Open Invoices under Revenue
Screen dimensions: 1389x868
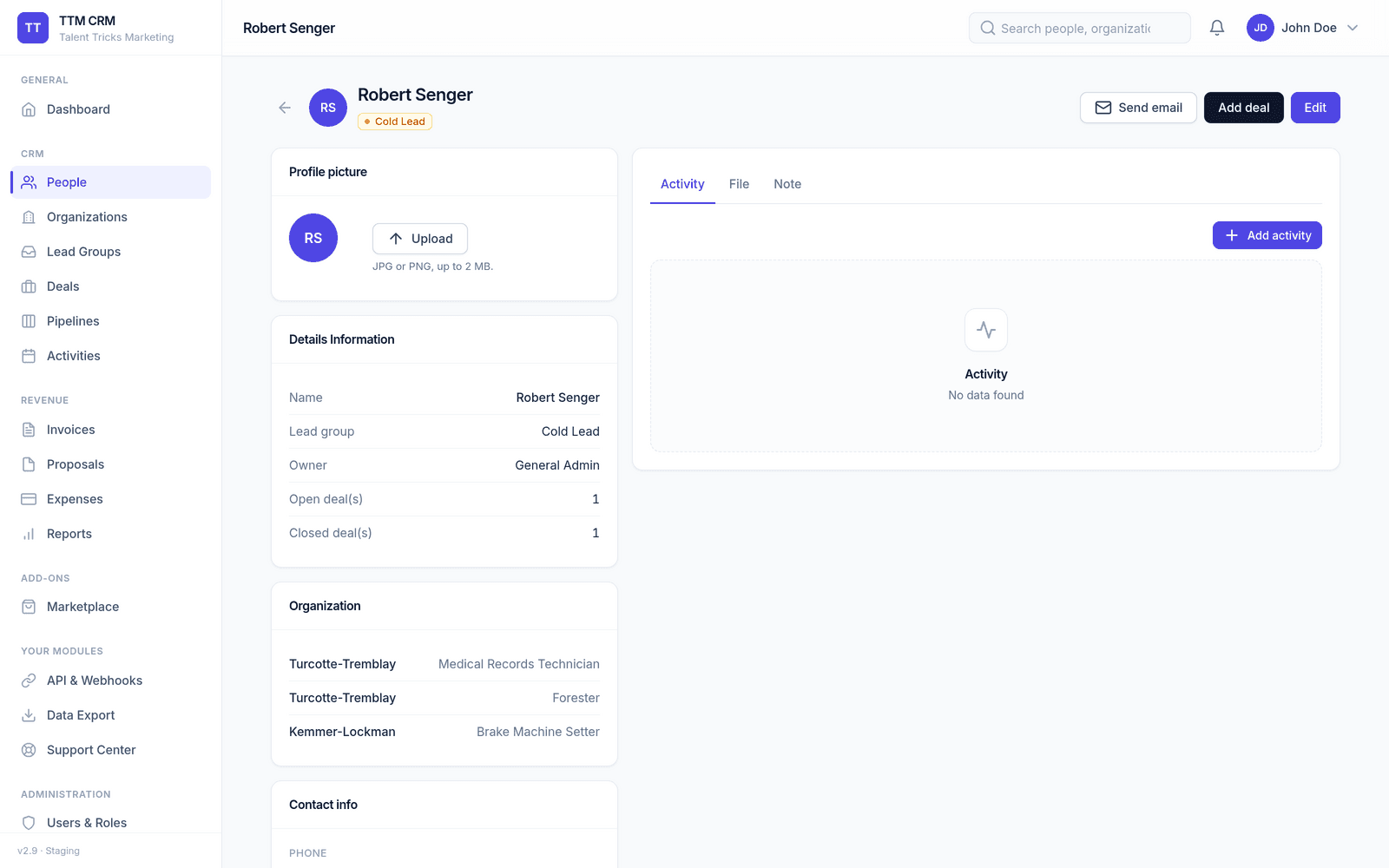tap(111, 430)
